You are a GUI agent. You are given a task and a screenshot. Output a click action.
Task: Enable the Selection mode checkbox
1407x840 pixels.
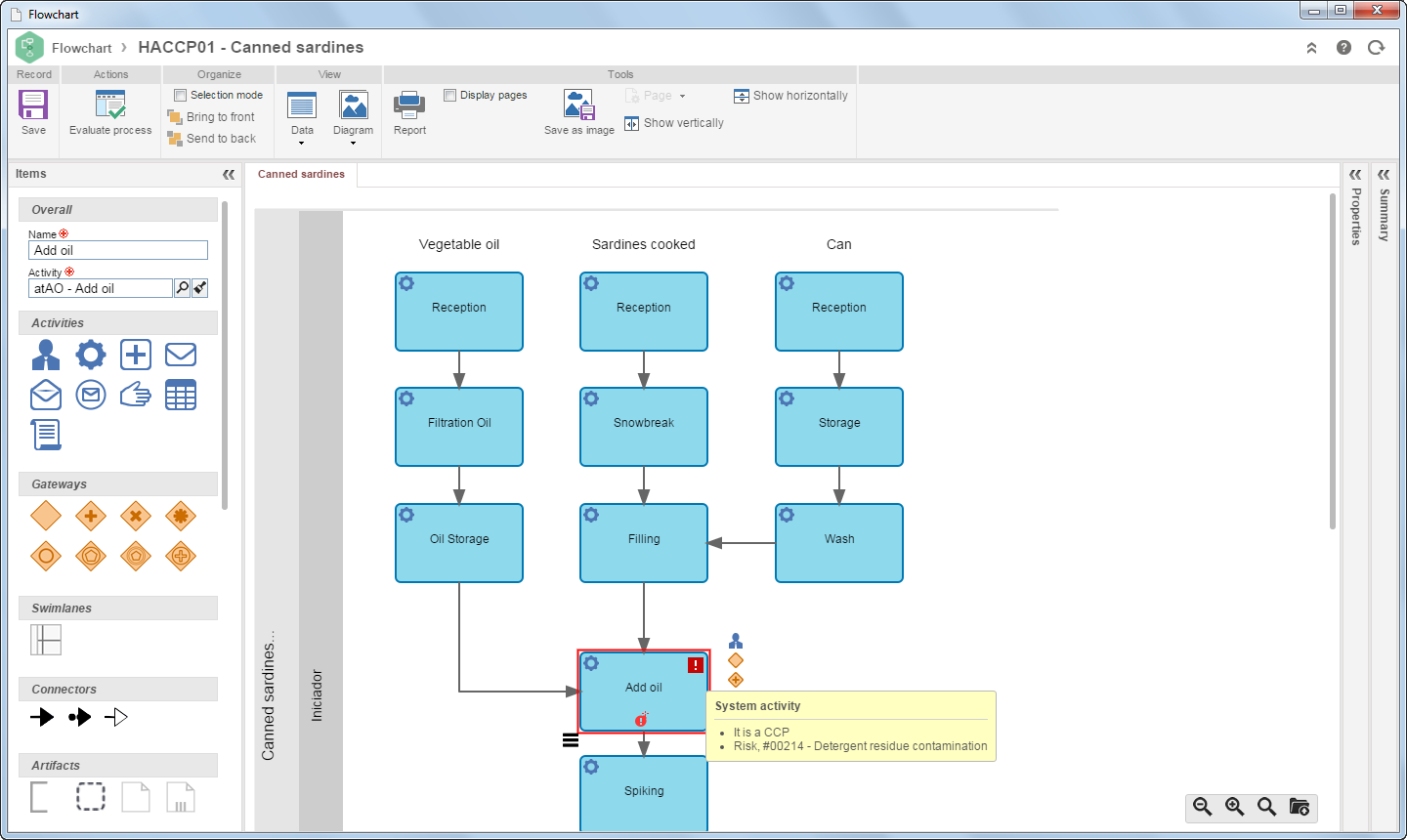click(180, 95)
